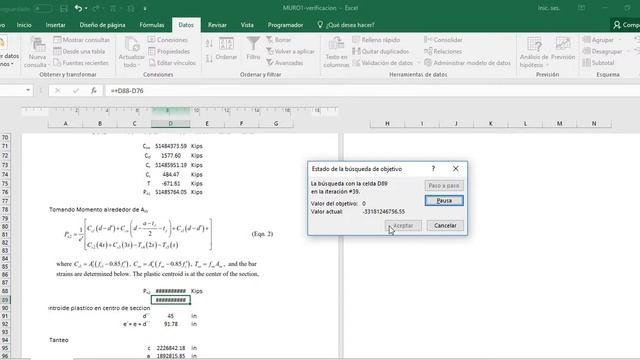Screen dimensions: 640x360
Task: Click Nueva consulta dropdown arrow
Action: [x=49, y=65]
